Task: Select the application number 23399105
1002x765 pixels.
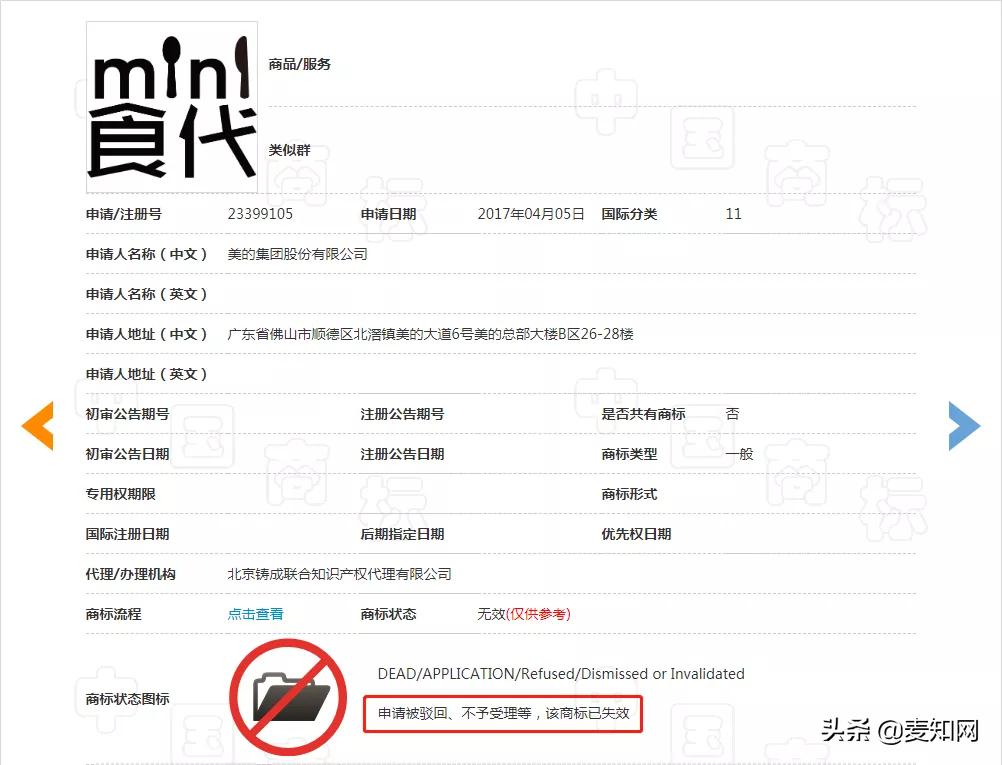Action: tap(260, 213)
